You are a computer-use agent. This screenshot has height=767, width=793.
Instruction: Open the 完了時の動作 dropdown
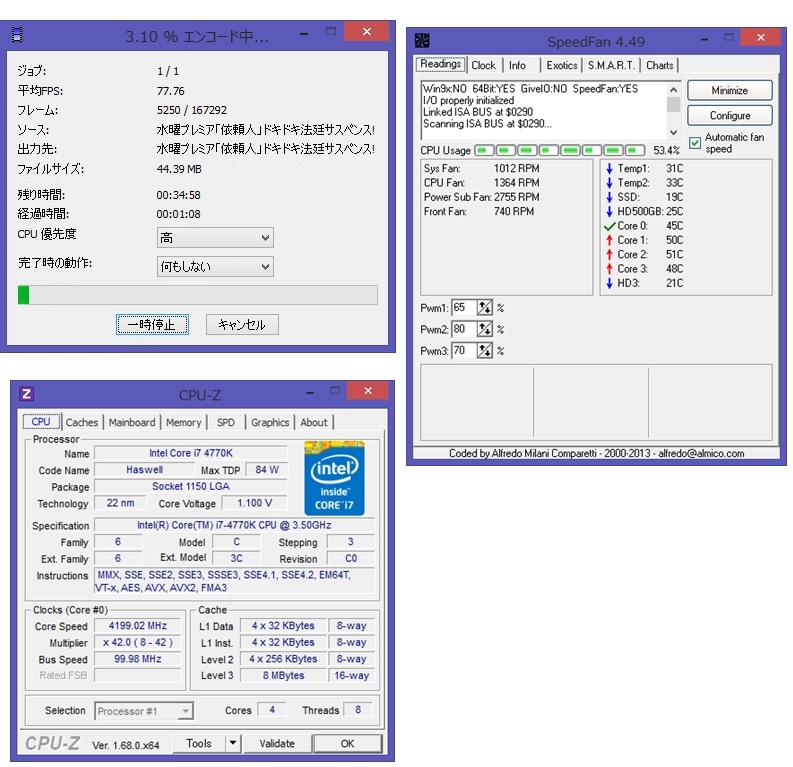[x=215, y=266]
